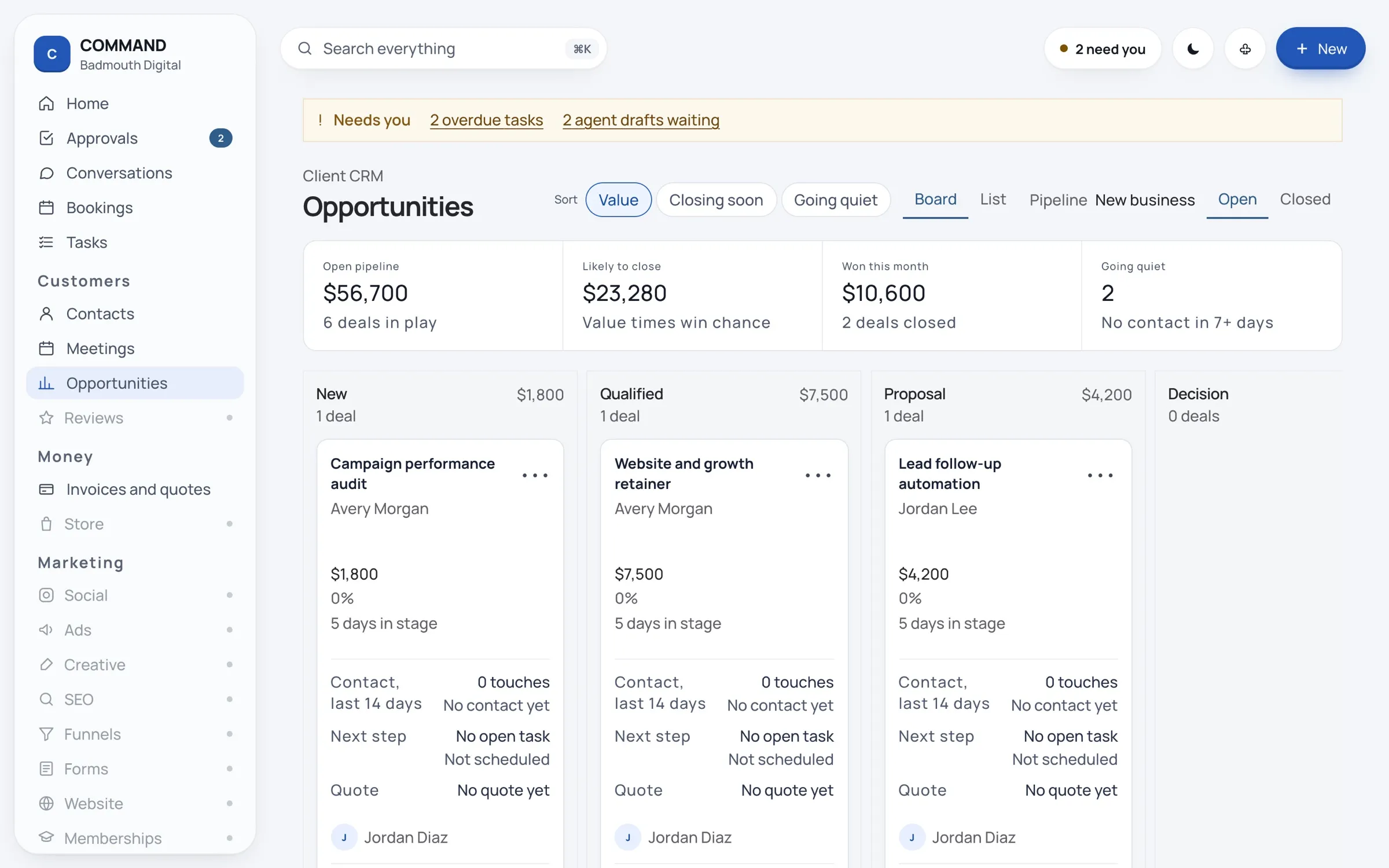Open Conversations from sidebar
The width and height of the screenshot is (1389, 868).
pos(135,173)
